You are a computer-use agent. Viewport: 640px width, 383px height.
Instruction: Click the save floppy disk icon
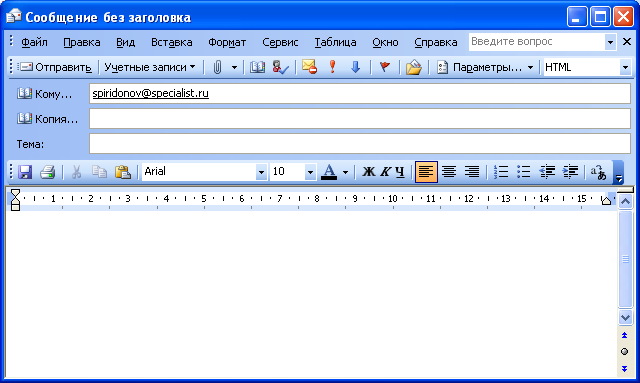[x=25, y=172]
